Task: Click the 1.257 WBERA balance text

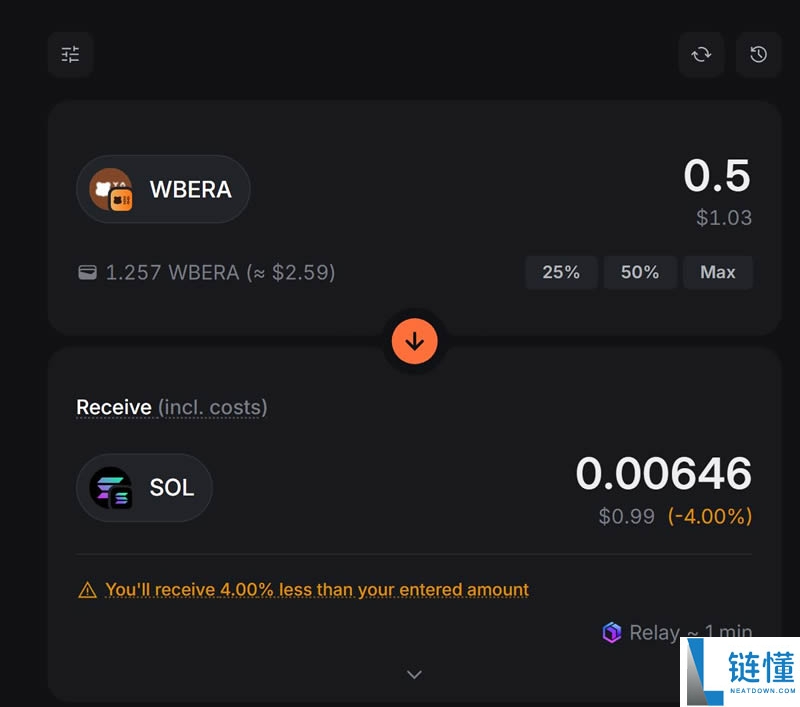Action: [220, 272]
